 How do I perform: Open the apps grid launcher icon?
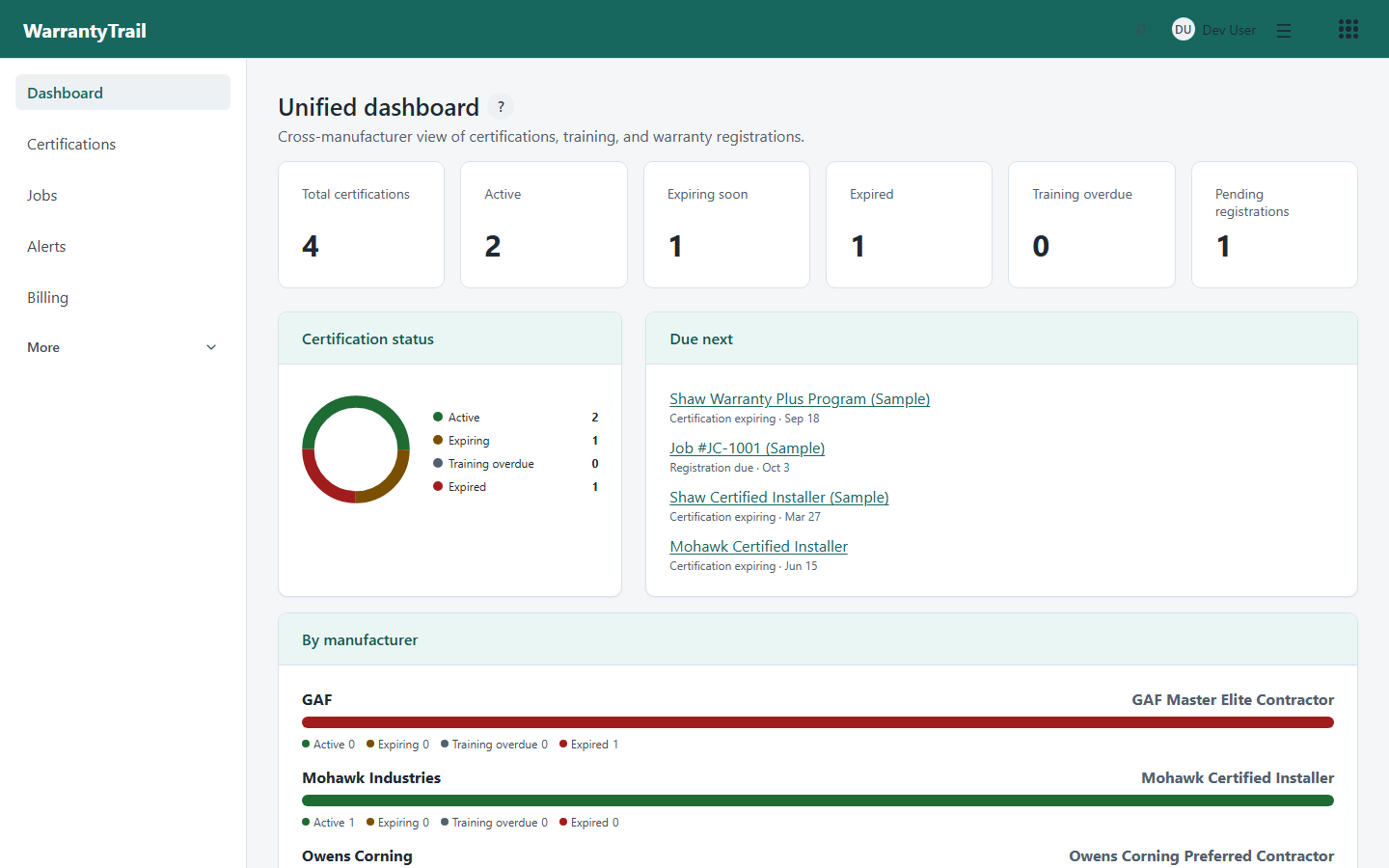(x=1348, y=29)
